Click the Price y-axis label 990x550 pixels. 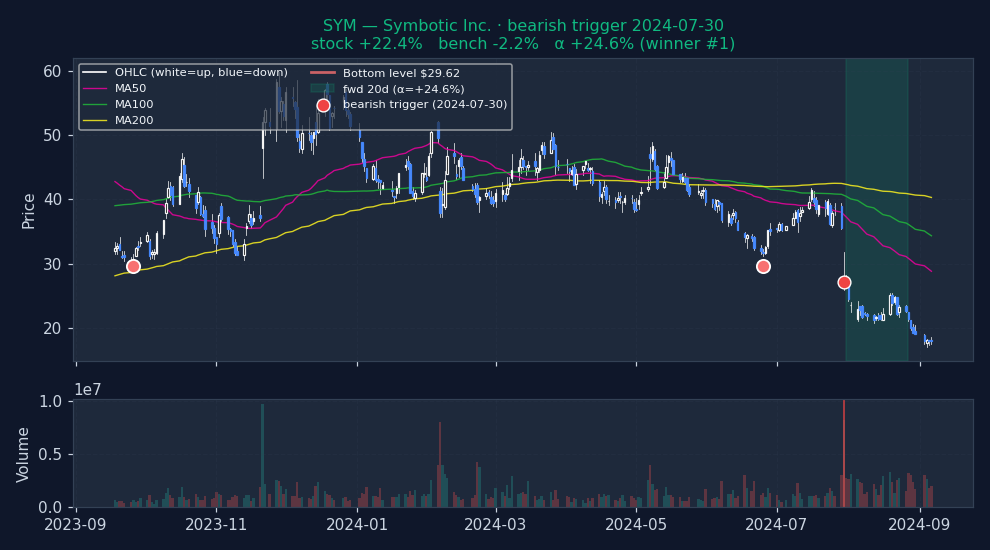(29, 210)
